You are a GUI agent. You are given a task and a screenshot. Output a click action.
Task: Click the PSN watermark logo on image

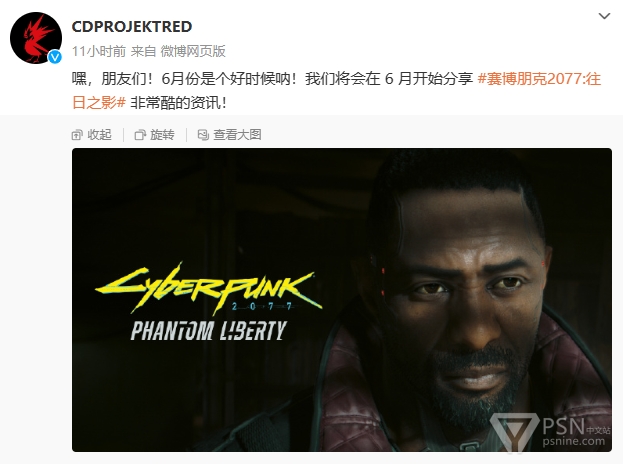coord(514,431)
